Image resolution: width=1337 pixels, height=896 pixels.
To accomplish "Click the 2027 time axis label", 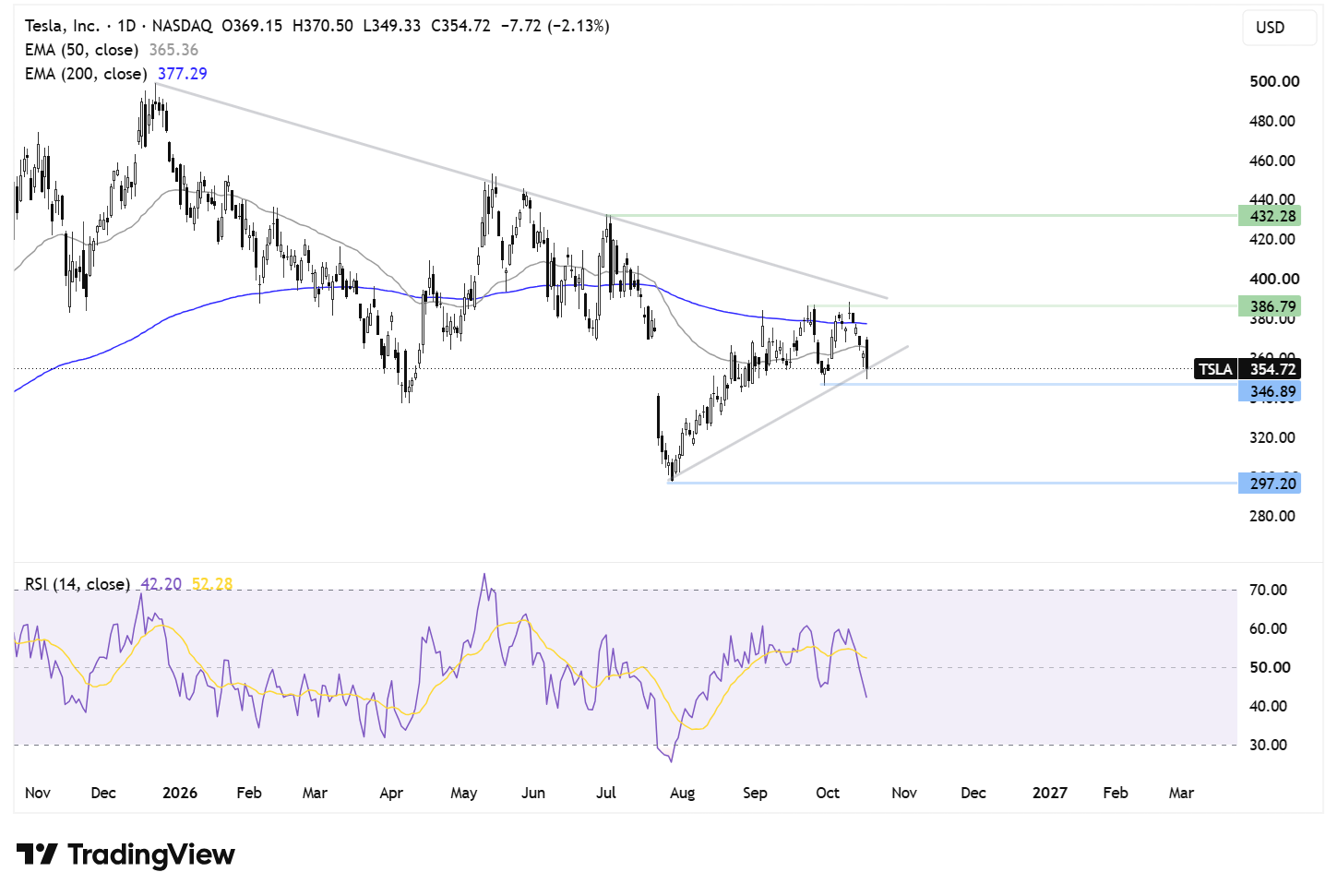I will (x=1050, y=793).
